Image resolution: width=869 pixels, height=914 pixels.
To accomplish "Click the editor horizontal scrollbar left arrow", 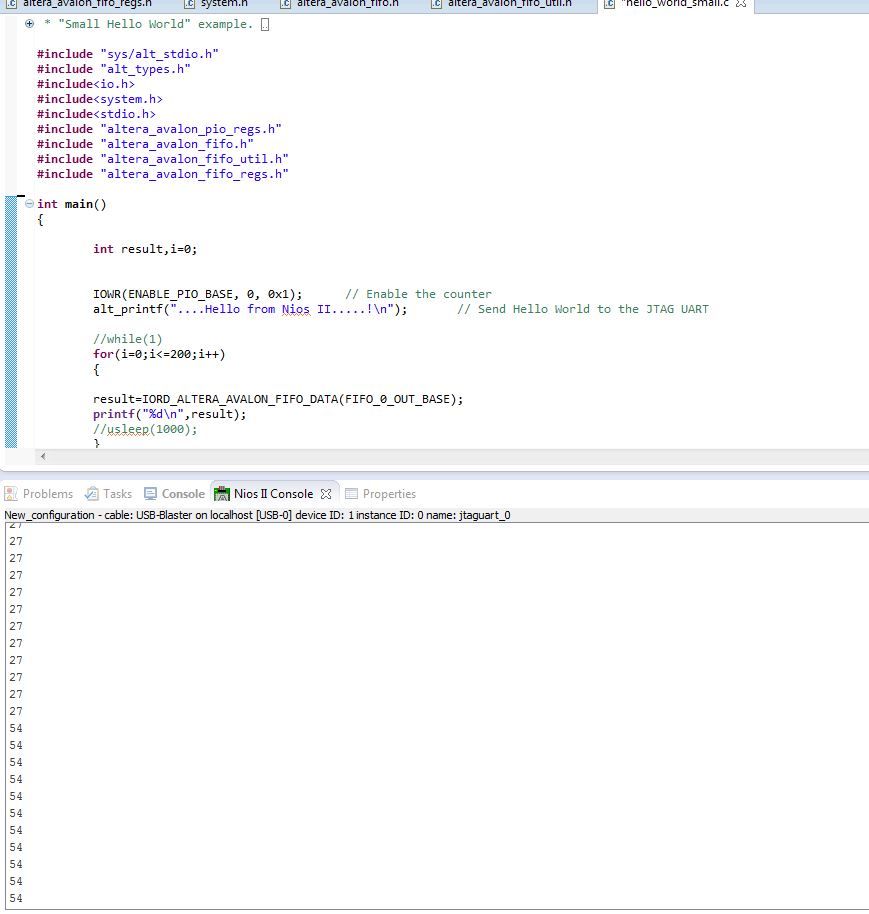I will [x=42, y=456].
